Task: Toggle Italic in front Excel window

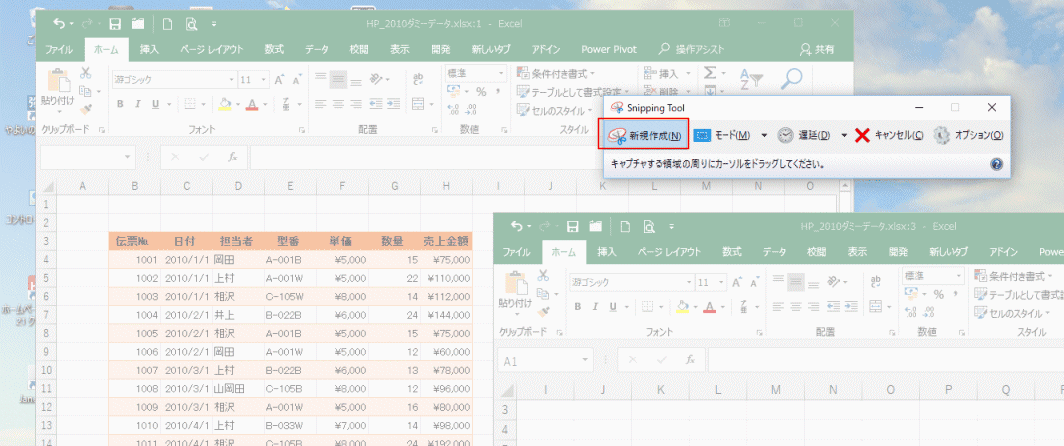Action: 595,307
